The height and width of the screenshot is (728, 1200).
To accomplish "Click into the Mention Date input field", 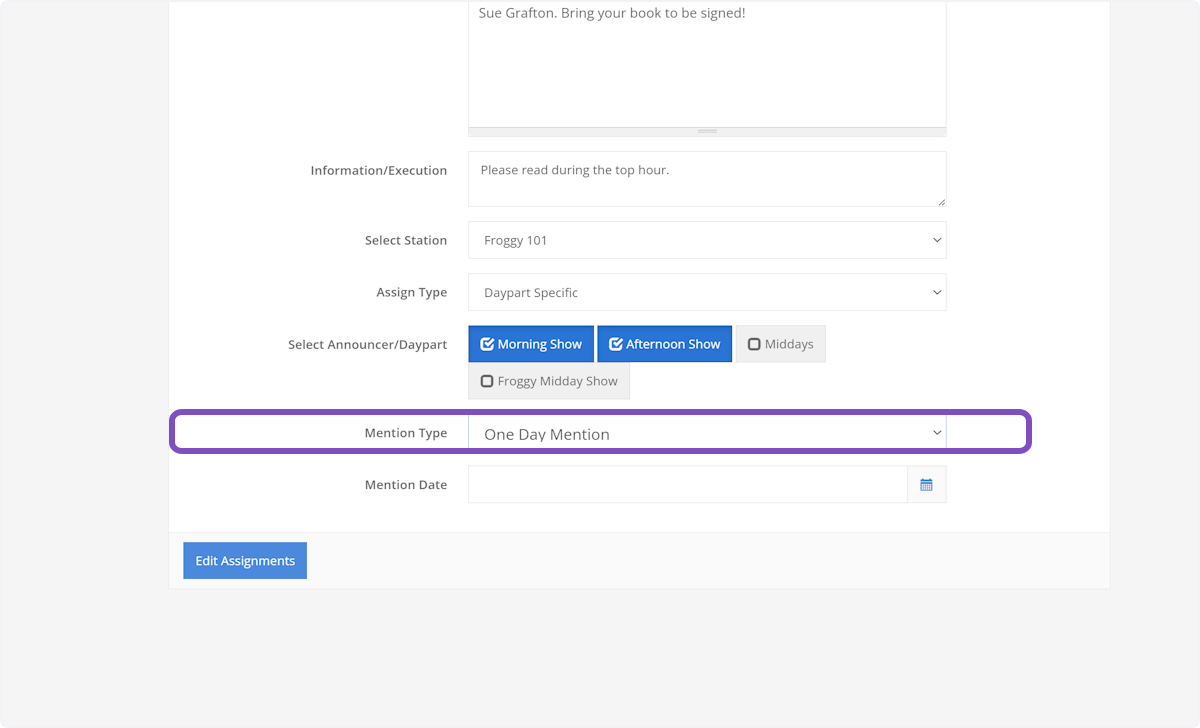I will 687,485.
